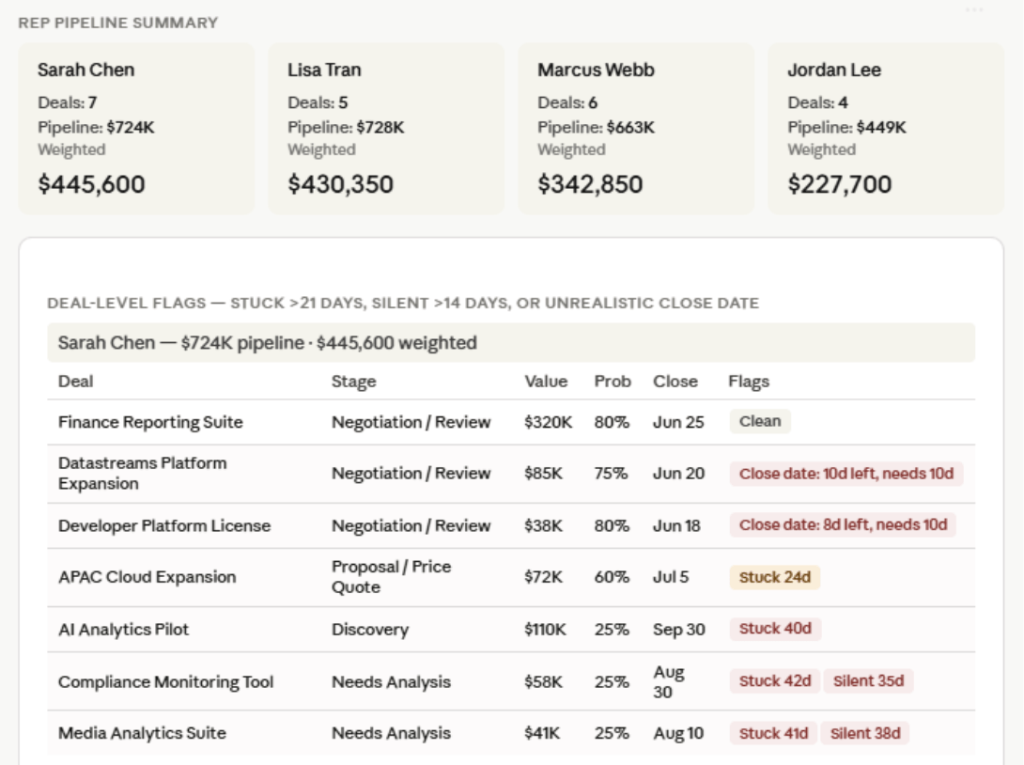Click the 'REP PIPELINE SUMMARY' heading

pyautogui.click(x=118, y=23)
